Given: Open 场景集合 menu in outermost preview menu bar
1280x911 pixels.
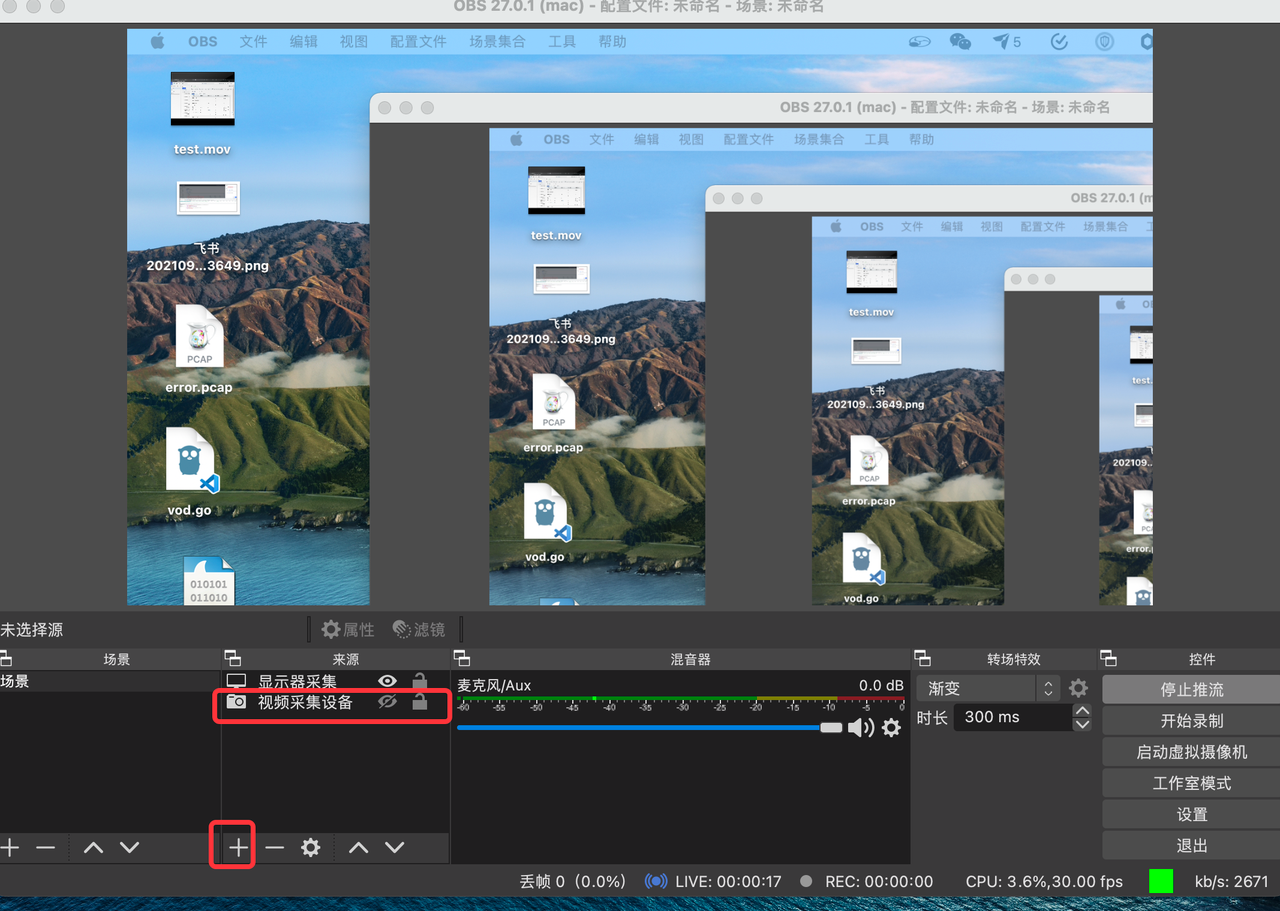Looking at the screenshot, I should [x=497, y=42].
